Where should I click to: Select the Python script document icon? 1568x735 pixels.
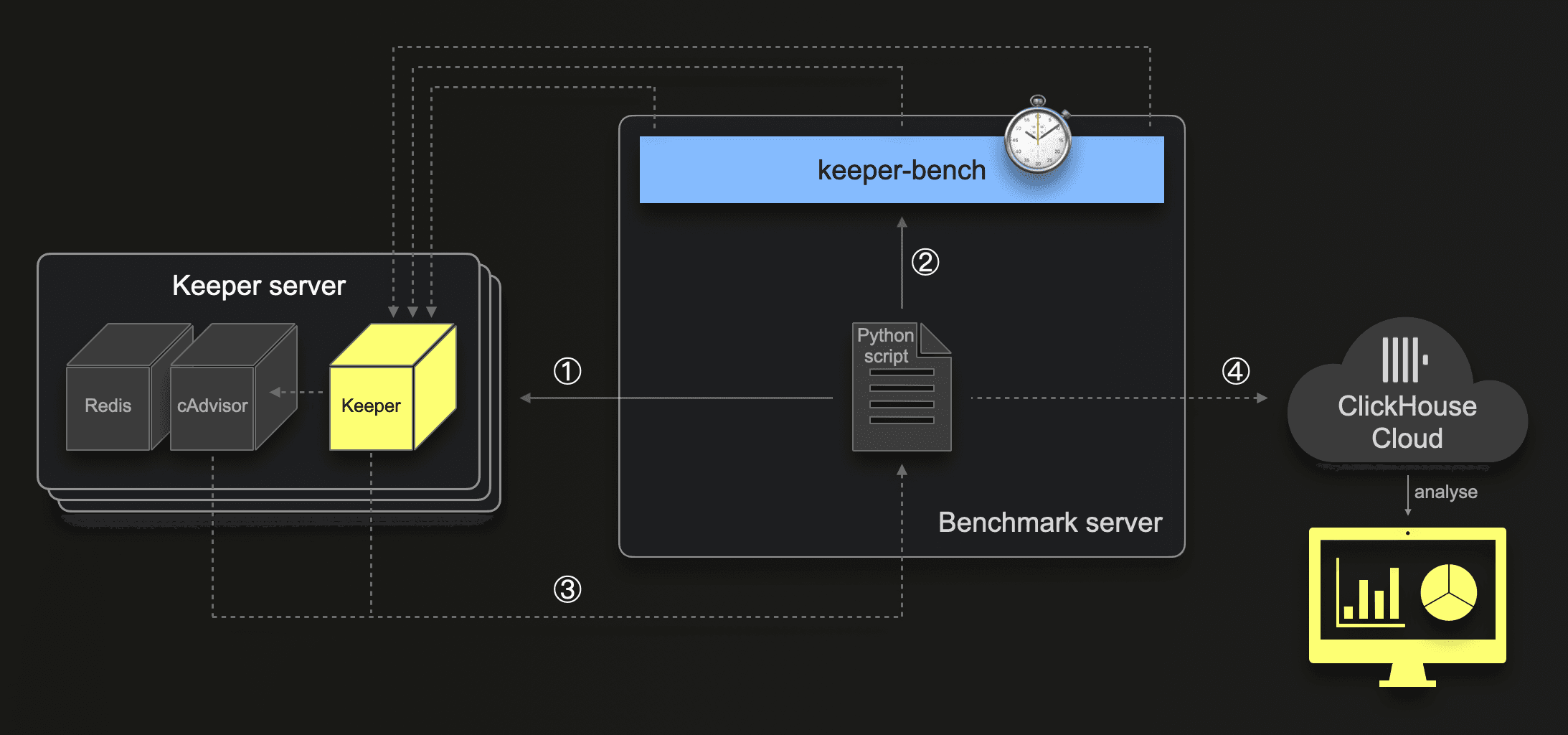click(x=901, y=388)
